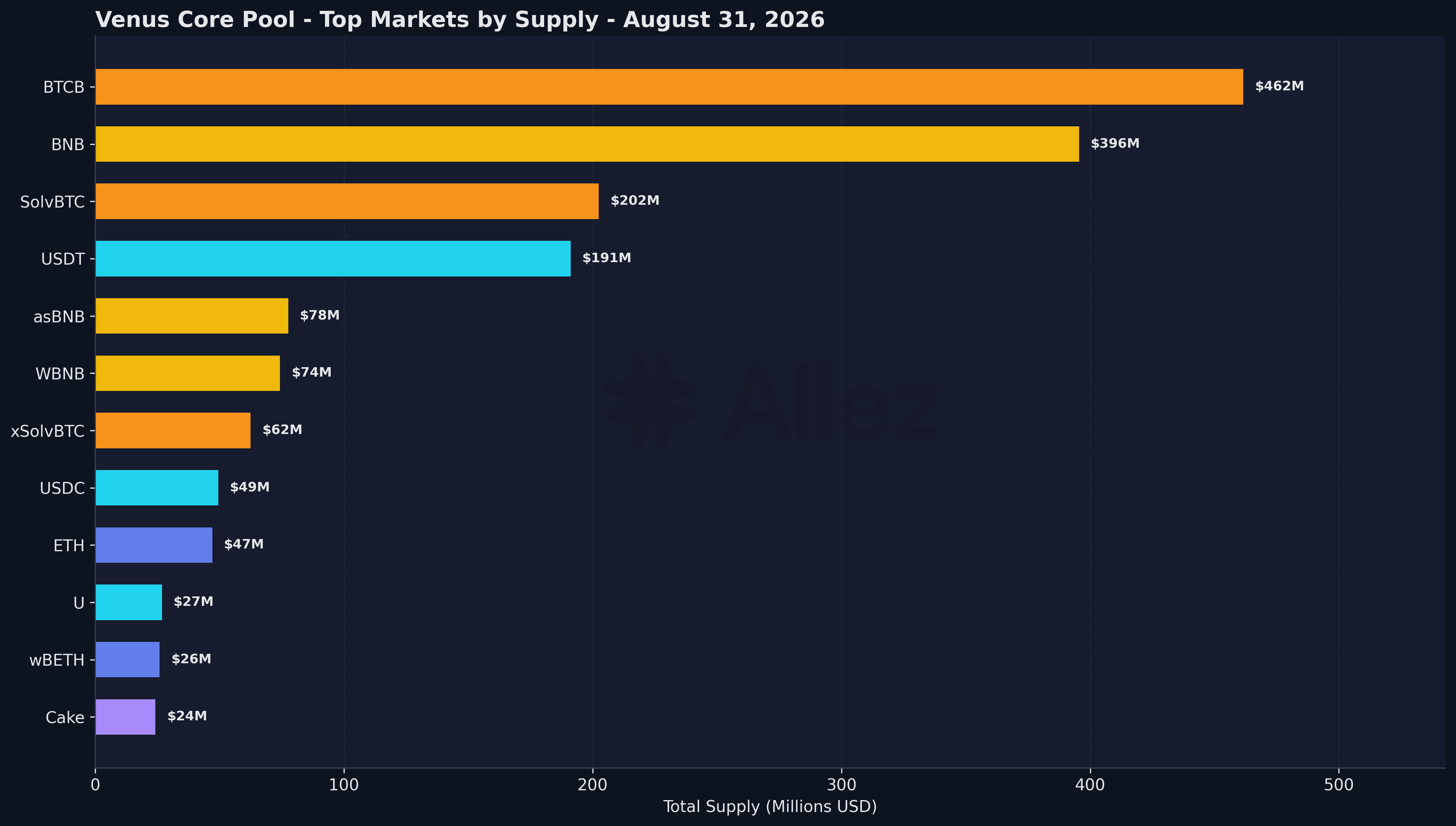Click the $191M value label
1456x826 pixels.
click(607, 258)
